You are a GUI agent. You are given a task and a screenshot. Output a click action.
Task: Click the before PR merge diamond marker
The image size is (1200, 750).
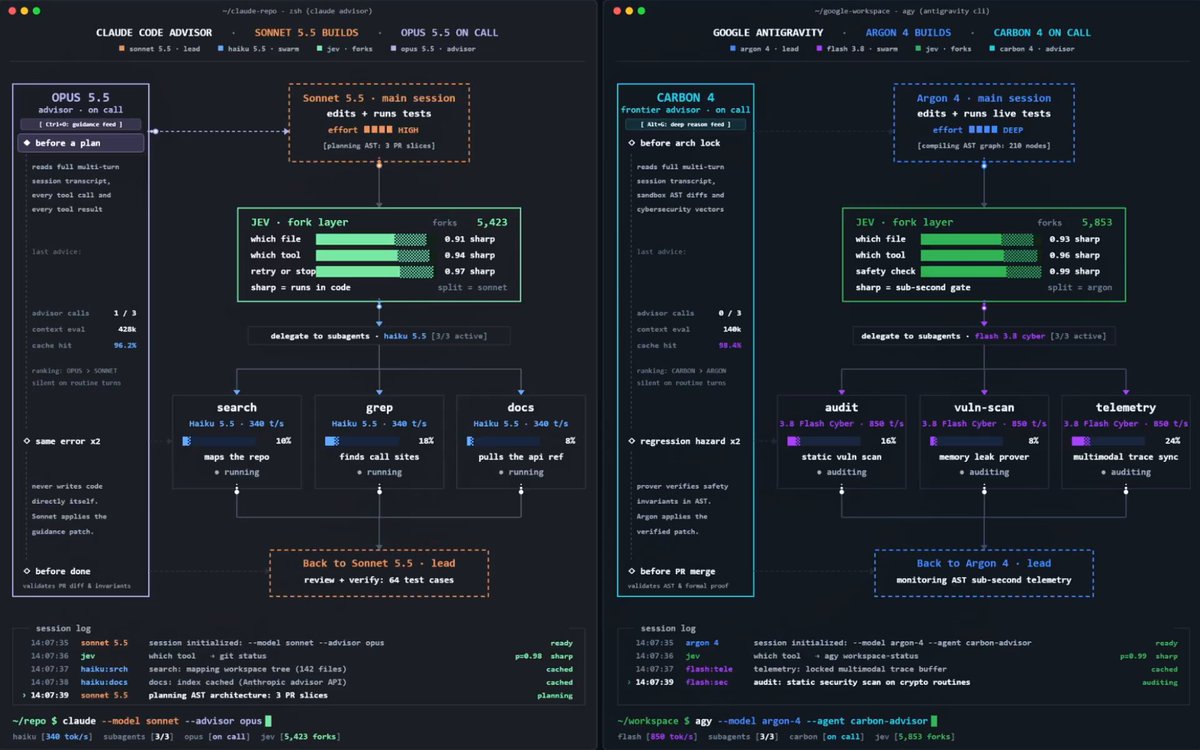pyautogui.click(x=631, y=571)
